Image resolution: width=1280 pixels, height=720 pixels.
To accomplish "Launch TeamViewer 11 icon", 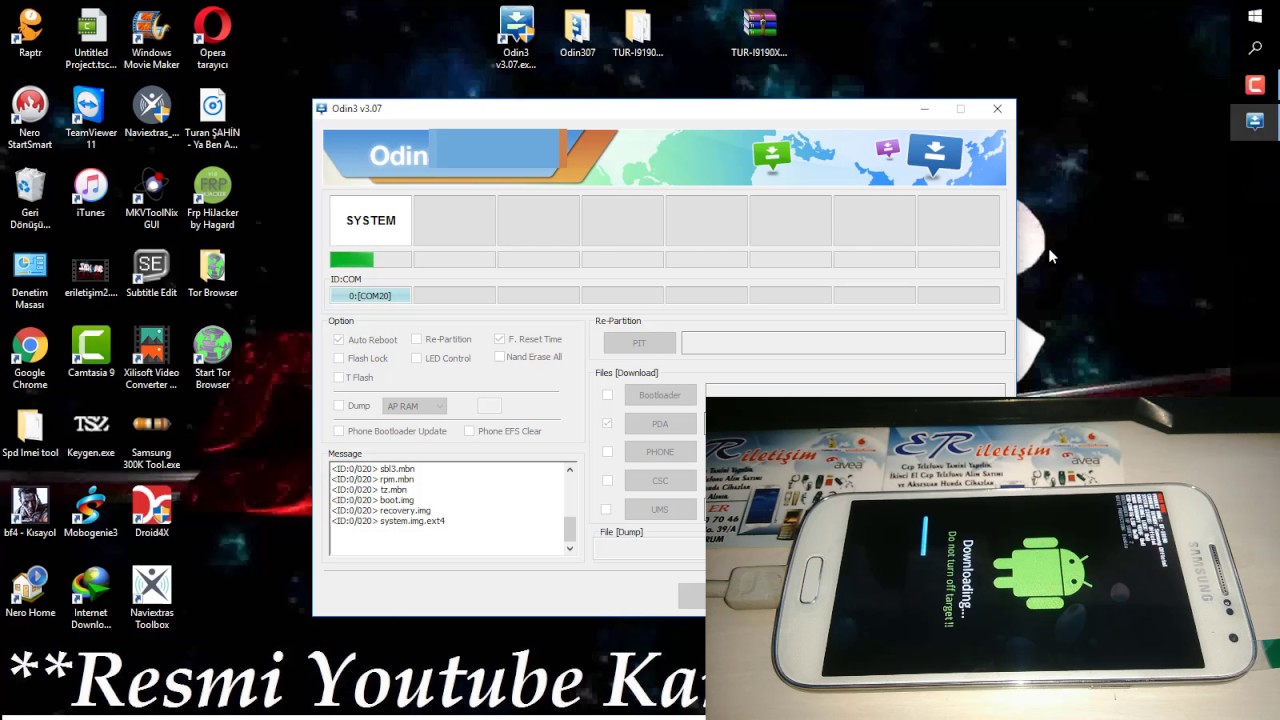I will click(91, 119).
